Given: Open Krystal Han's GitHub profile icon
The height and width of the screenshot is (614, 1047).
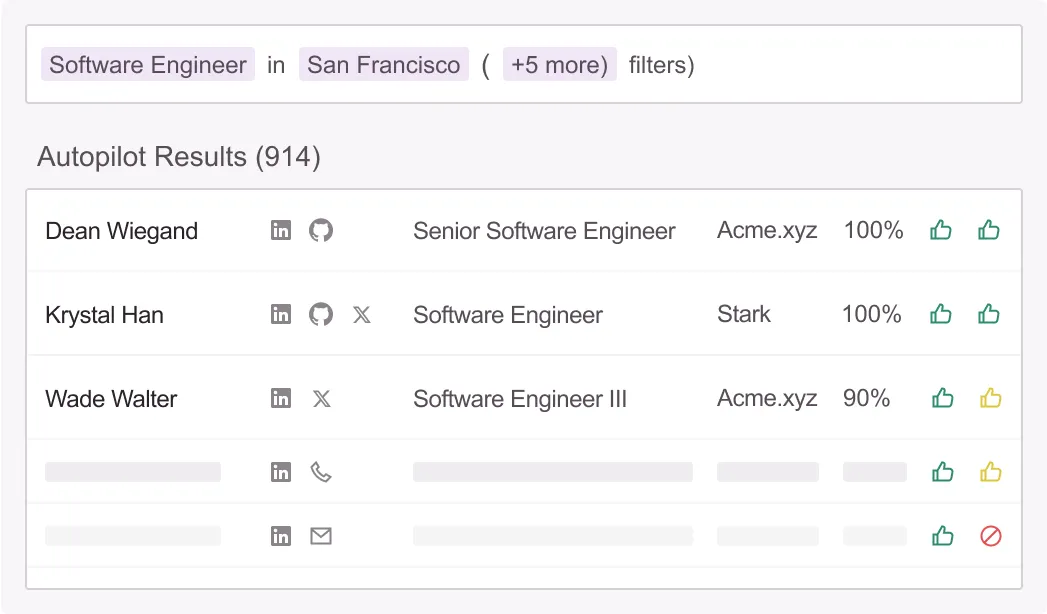Looking at the screenshot, I should [x=321, y=314].
